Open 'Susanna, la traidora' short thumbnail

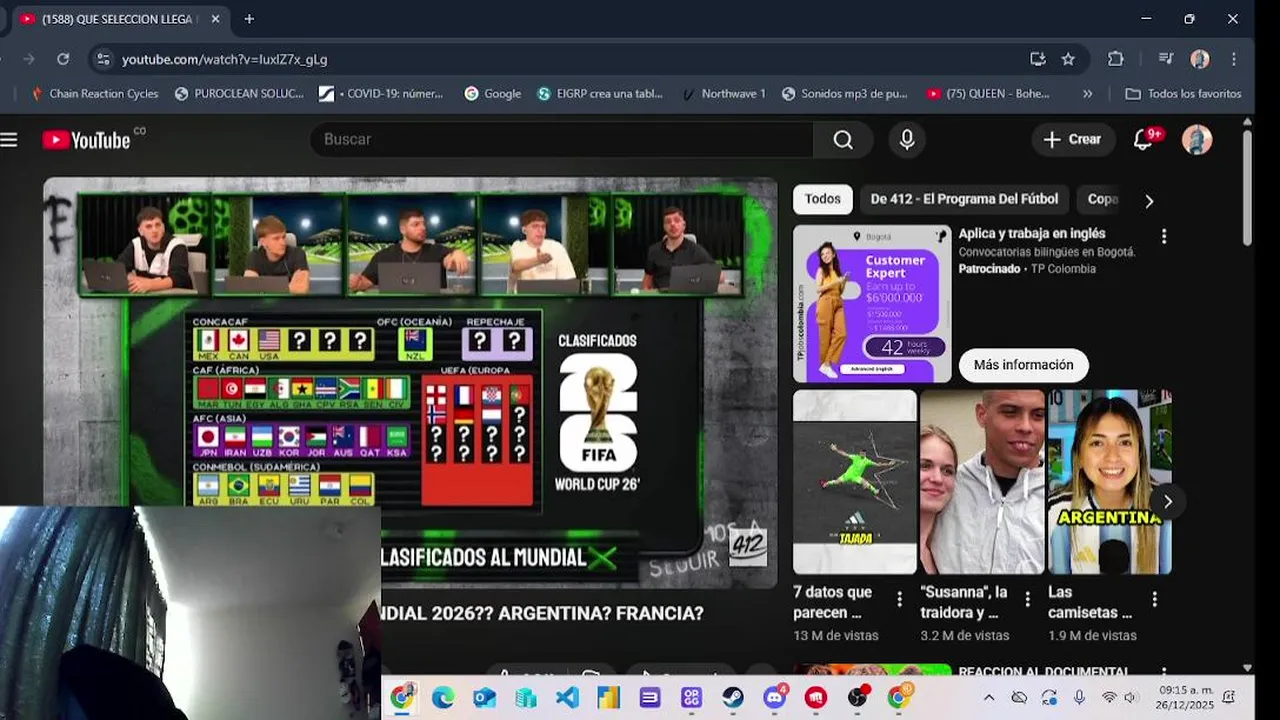click(x=982, y=482)
